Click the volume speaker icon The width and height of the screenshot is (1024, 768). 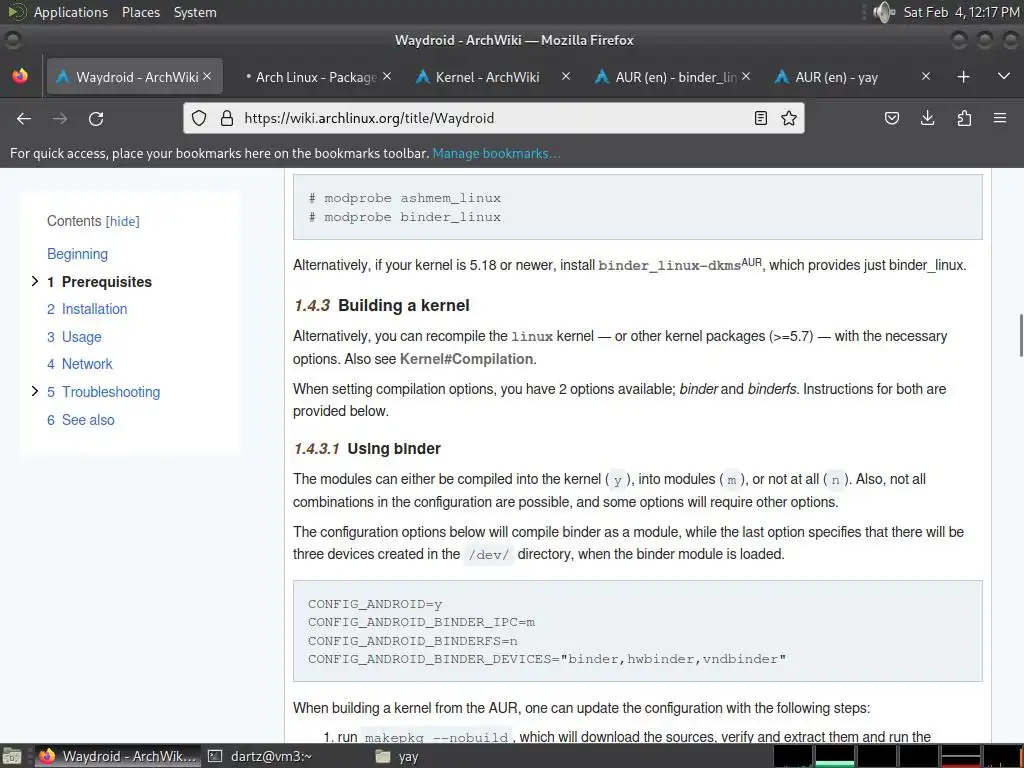(x=884, y=12)
